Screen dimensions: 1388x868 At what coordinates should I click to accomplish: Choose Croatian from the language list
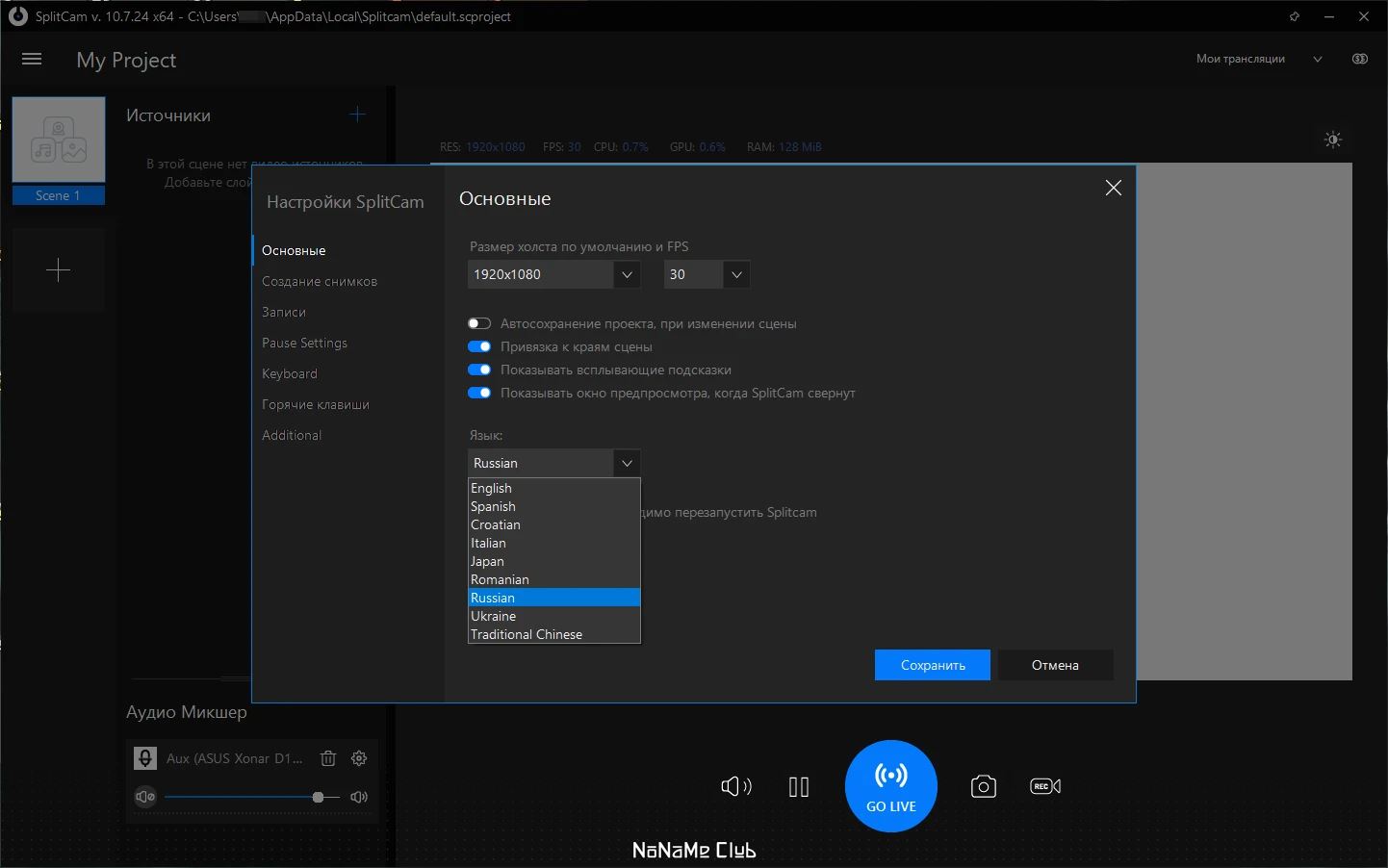point(554,524)
